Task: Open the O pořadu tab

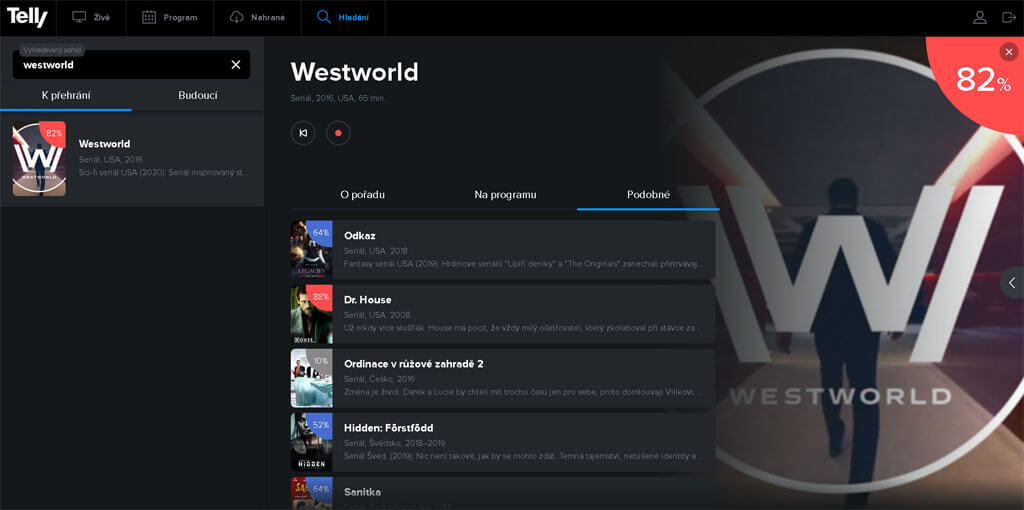Action: [x=362, y=195]
